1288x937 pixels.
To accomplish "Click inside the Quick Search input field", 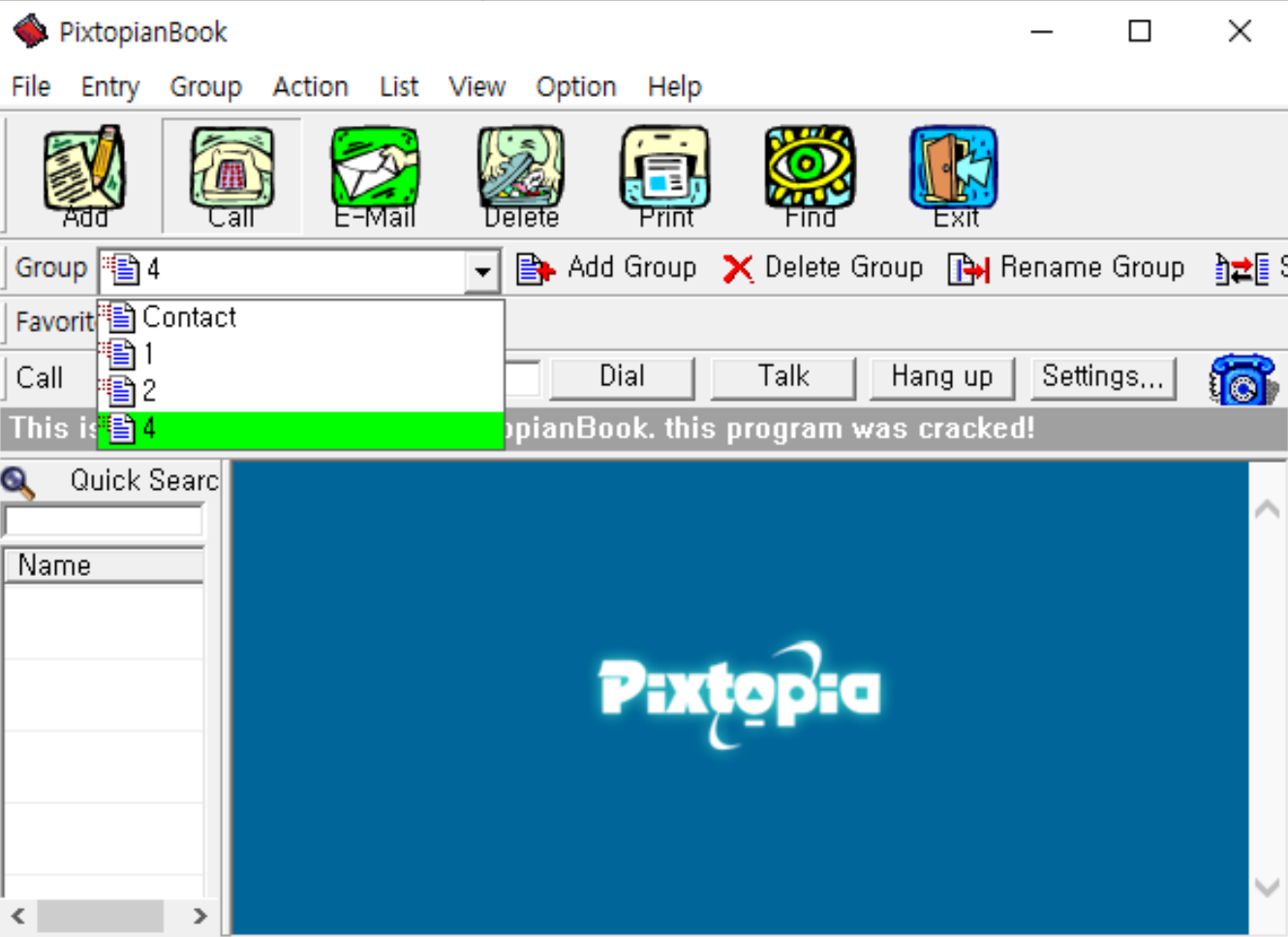I will 104,521.
